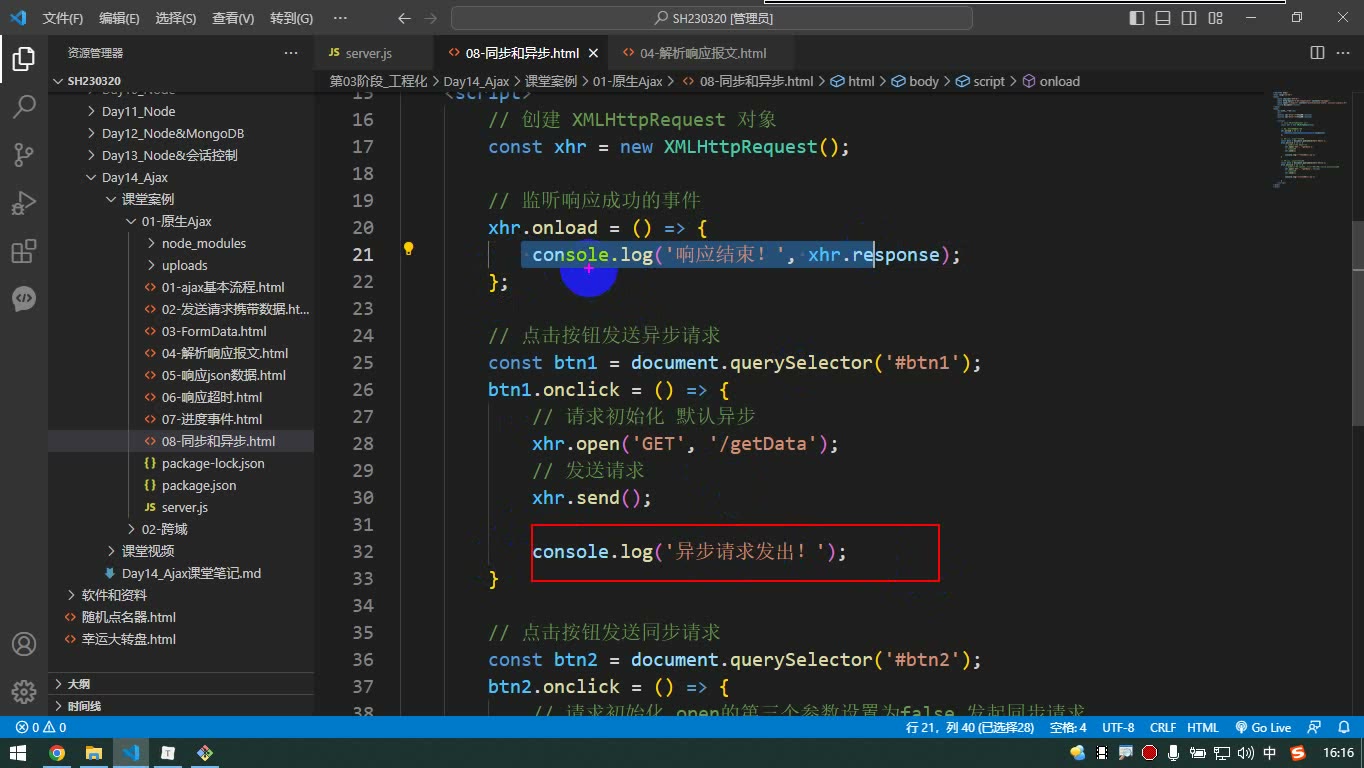The height and width of the screenshot is (768, 1364).
Task: Click the SH230320 command center search box
Action: pyautogui.click(x=713, y=18)
